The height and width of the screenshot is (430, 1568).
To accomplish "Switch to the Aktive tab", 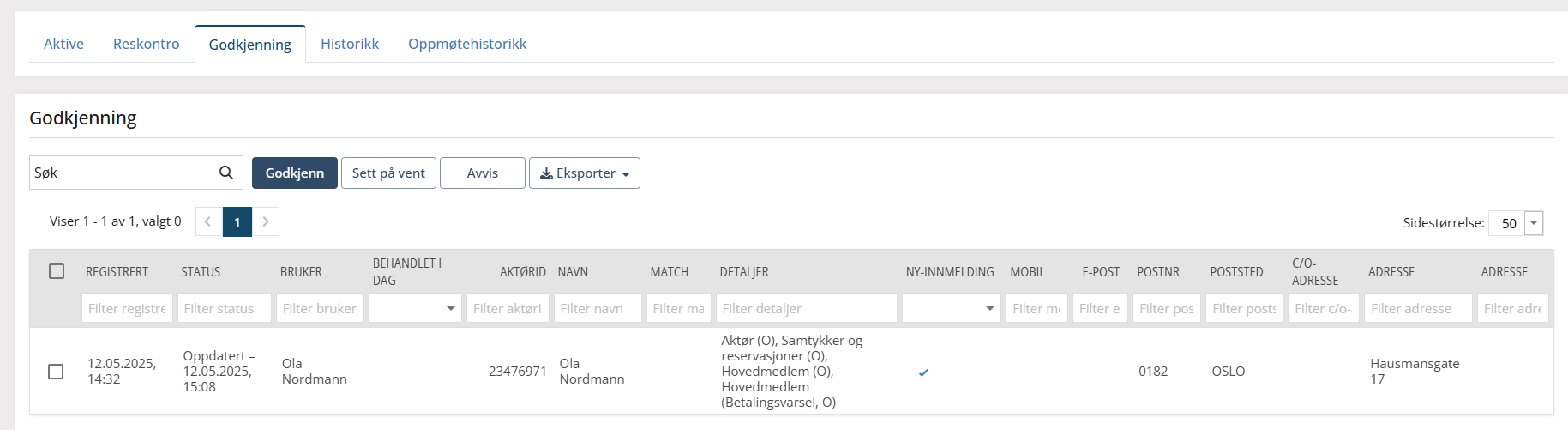I will pyautogui.click(x=63, y=44).
